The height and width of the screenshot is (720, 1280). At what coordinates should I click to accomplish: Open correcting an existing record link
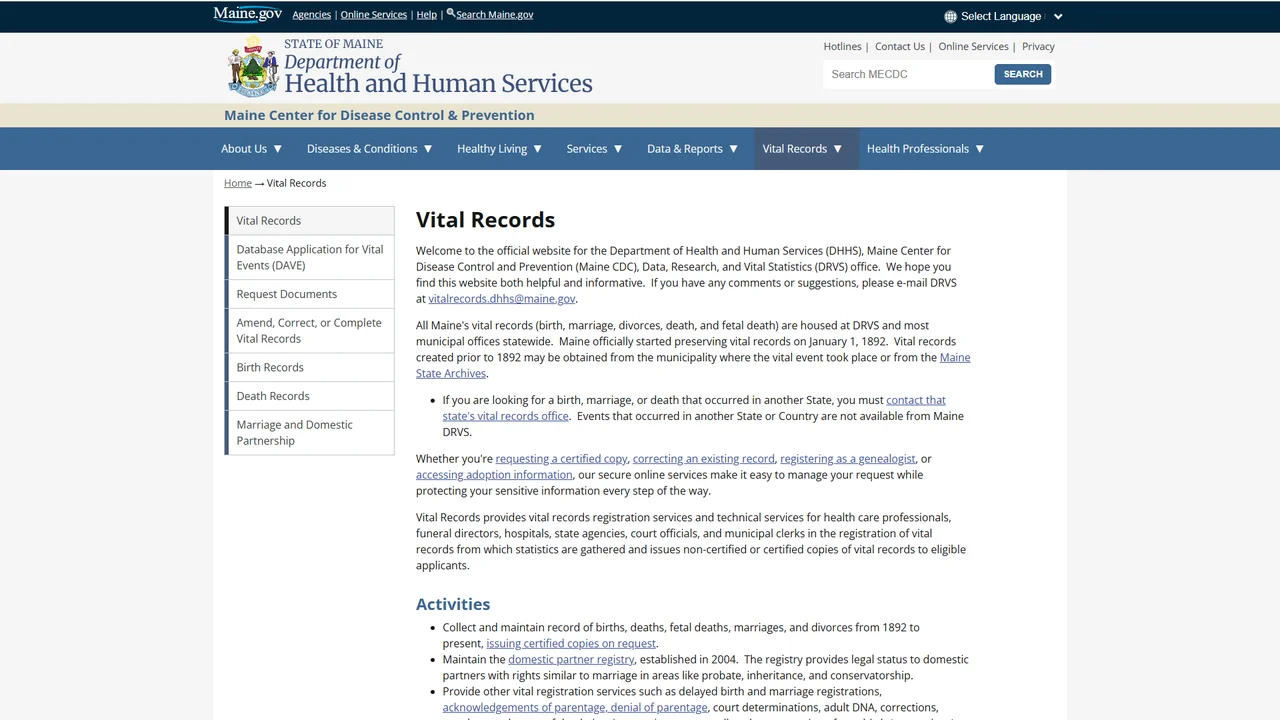703,459
